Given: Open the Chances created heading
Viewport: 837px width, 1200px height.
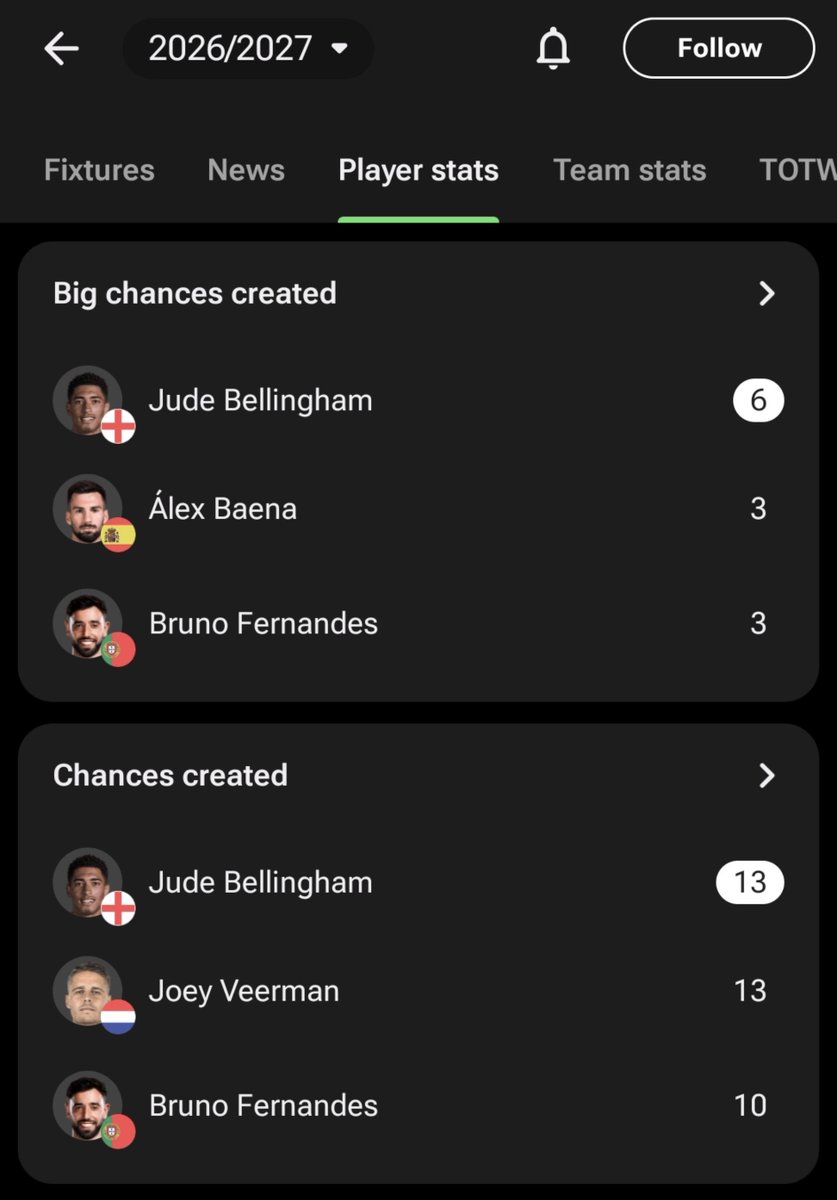Looking at the screenshot, I should [170, 775].
